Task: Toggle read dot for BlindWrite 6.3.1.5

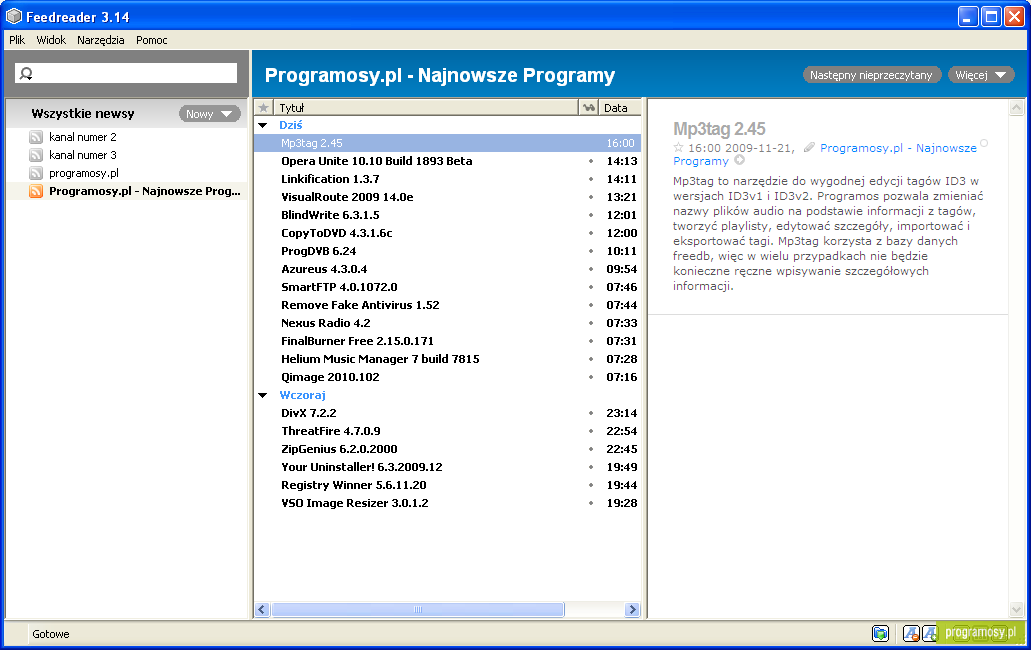Action: click(x=590, y=215)
